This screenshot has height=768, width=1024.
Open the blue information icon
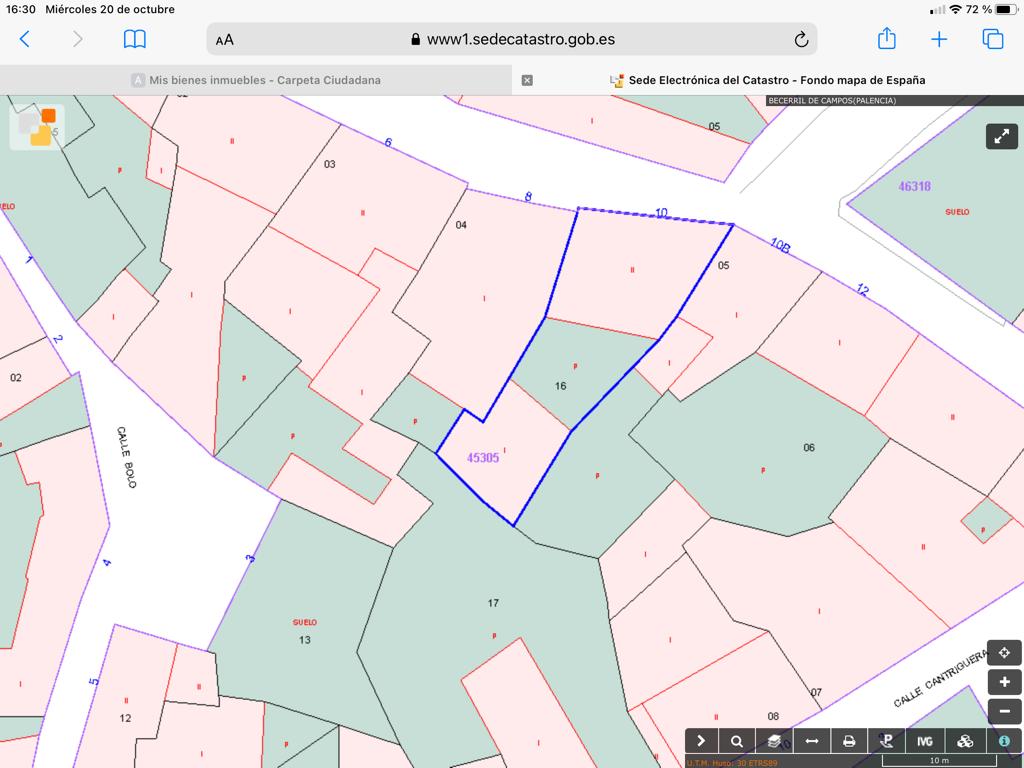pyautogui.click(x=1003, y=741)
